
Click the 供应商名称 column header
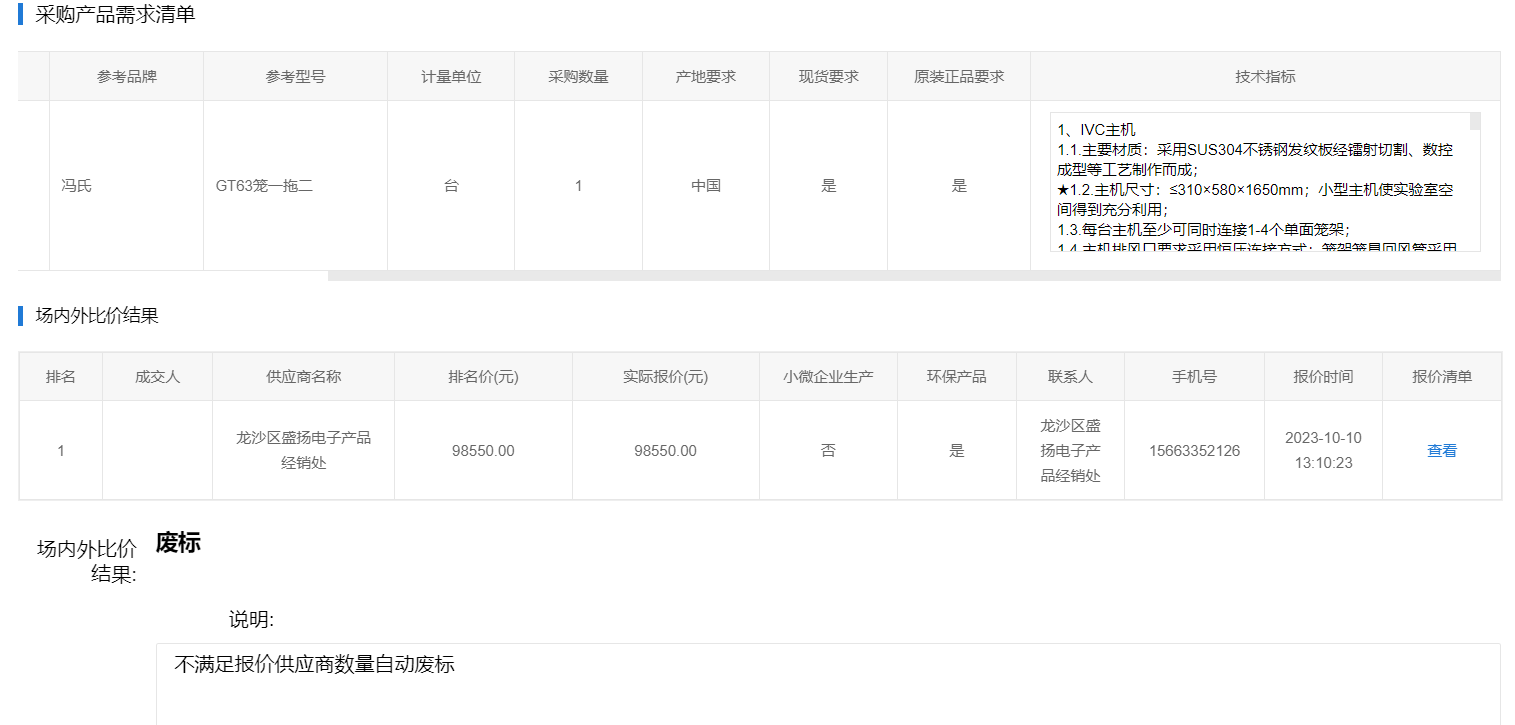[x=303, y=377]
